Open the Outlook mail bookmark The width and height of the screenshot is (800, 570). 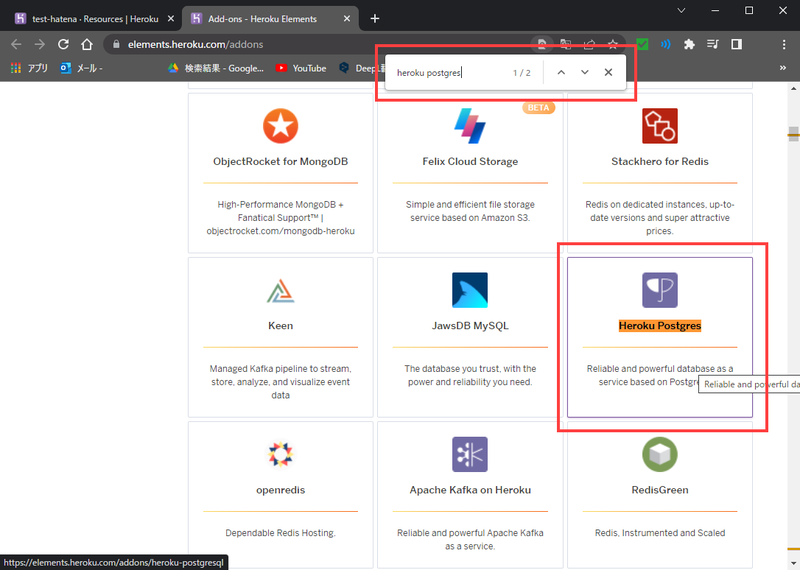tap(82, 68)
